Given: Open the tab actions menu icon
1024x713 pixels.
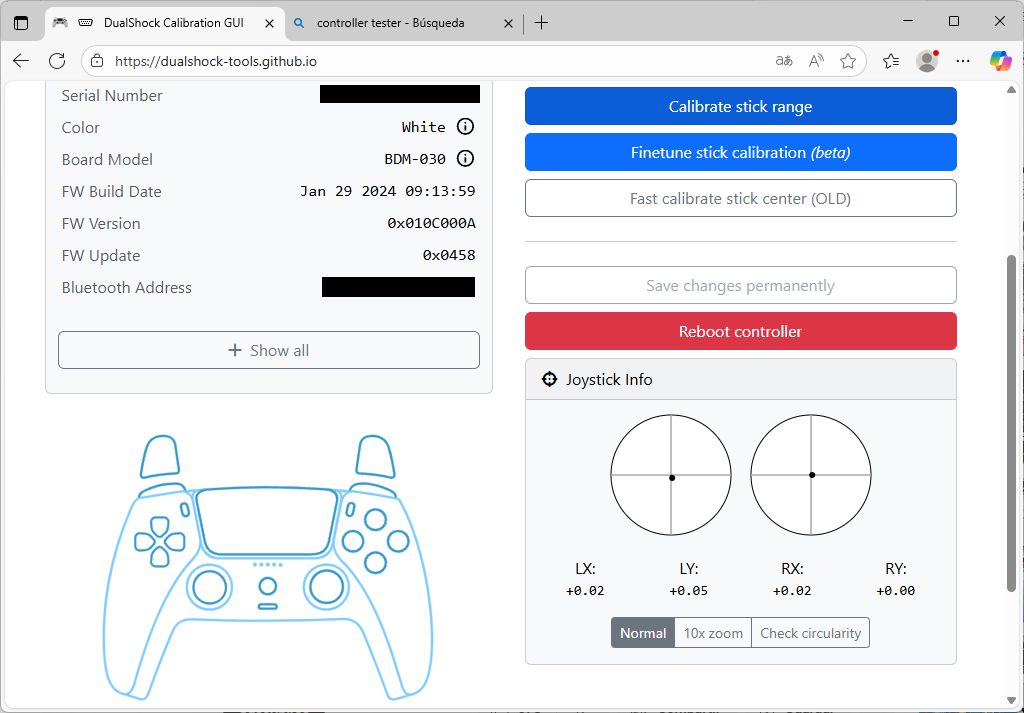Looking at the screenshot, I should point(21,23).
